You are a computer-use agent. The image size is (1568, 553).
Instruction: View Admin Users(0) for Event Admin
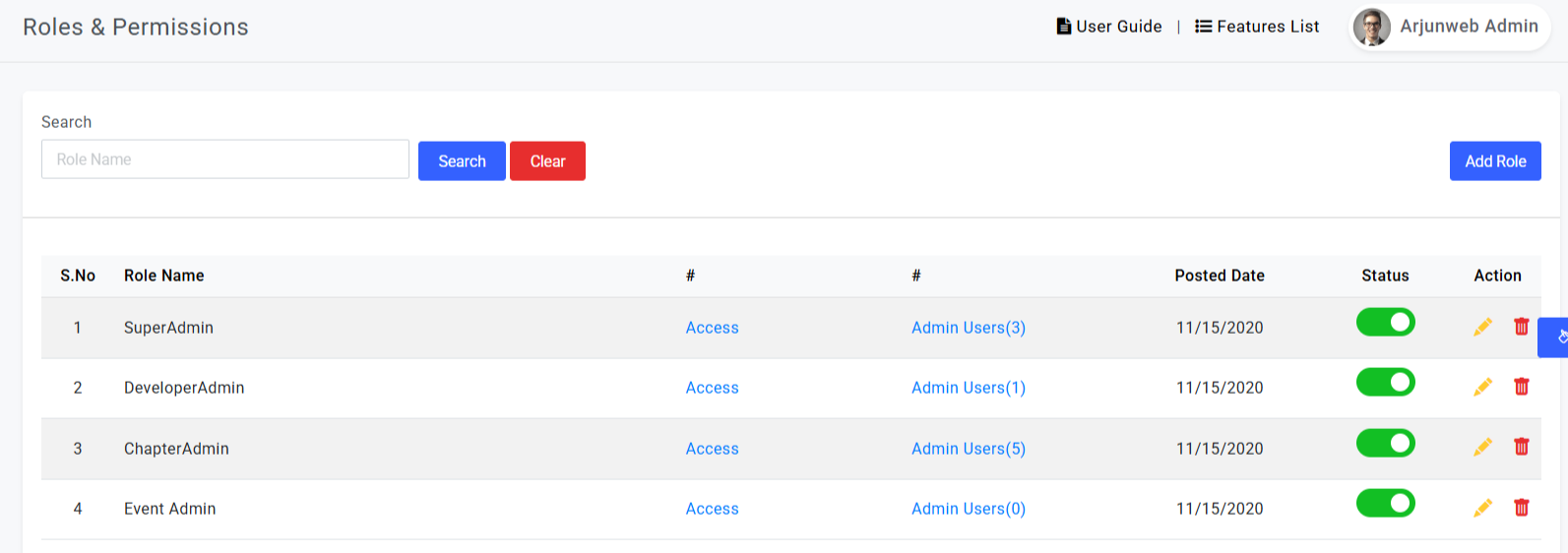pos(969,509)
